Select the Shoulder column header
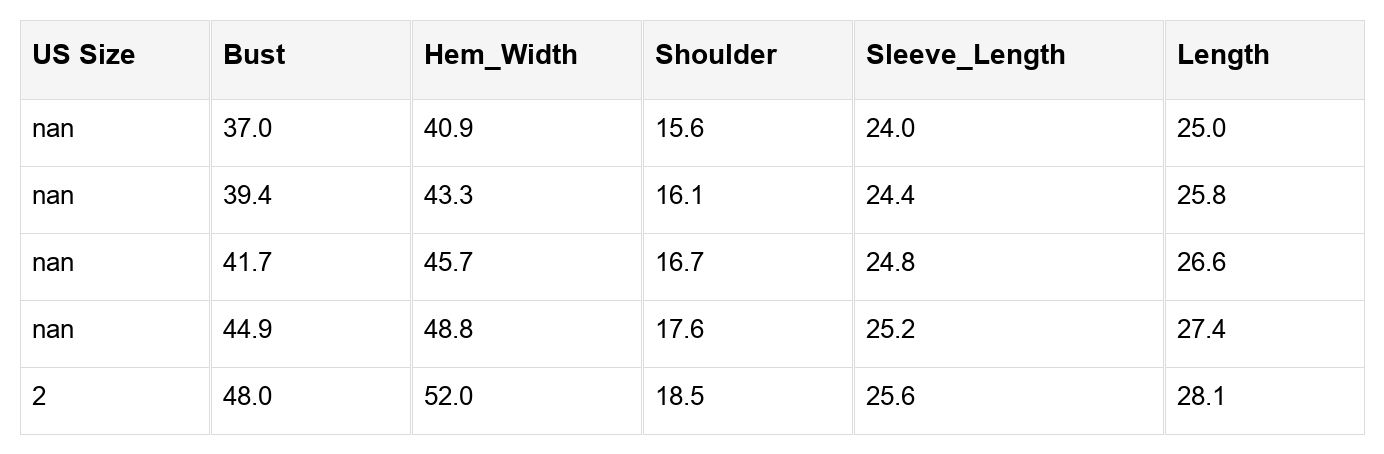Image resolution: width=1384 pixels, height=454 pixels. tap(716, 55)
